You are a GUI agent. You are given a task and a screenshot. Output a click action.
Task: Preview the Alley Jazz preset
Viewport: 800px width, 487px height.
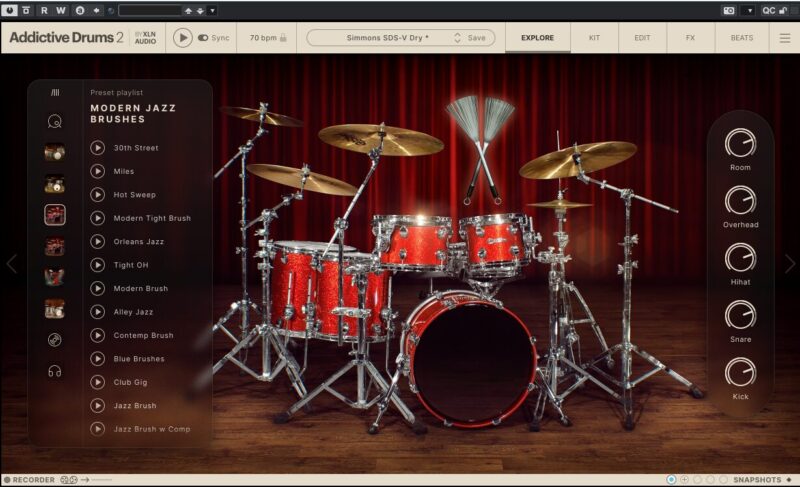[x=97, y=312]
